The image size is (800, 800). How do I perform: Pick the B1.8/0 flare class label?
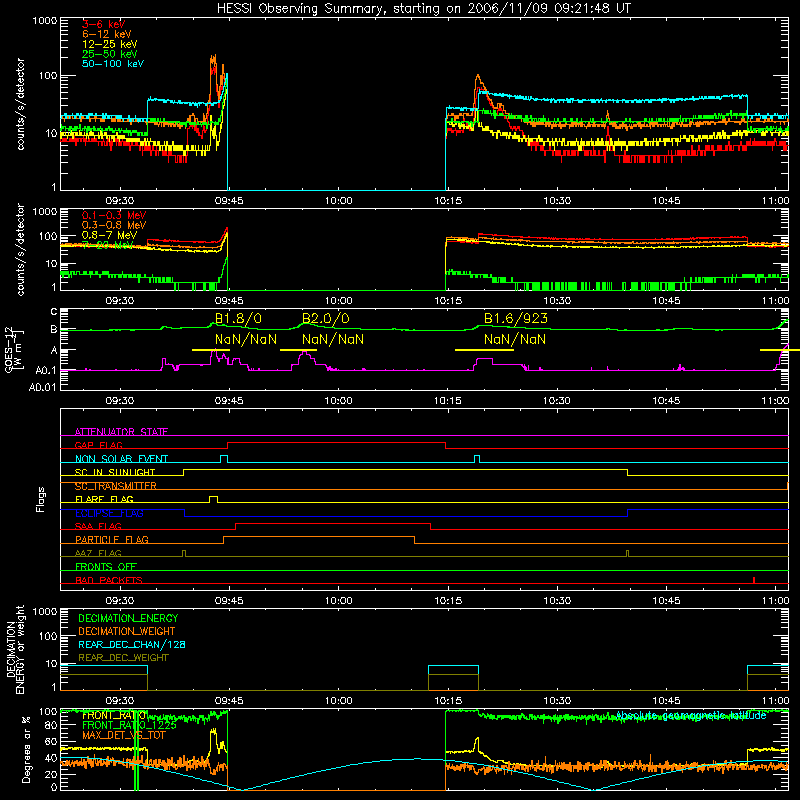[238, 319]
